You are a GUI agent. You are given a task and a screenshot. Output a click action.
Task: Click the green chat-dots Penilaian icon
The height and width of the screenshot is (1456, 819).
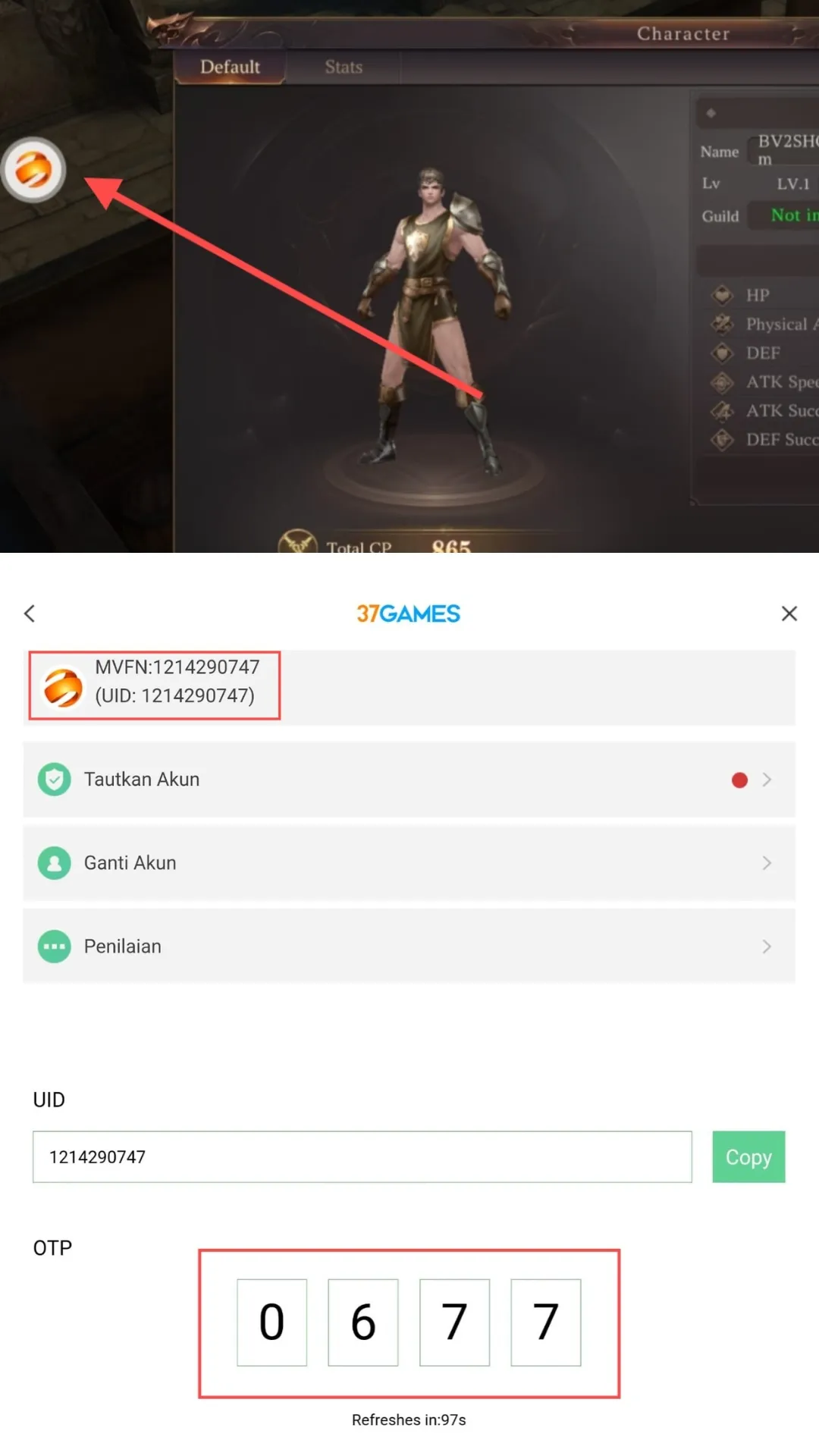(x=55, y=946)
